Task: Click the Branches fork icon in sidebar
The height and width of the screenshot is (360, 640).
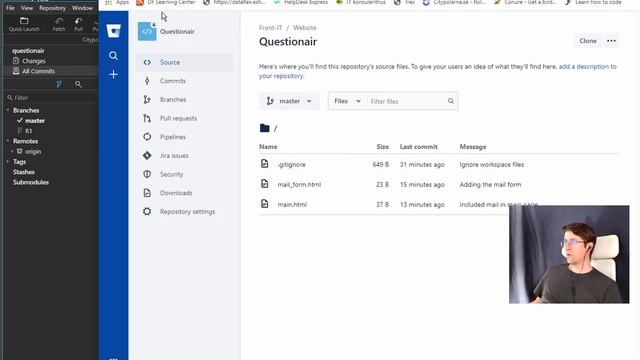Action: pos(147,100)
